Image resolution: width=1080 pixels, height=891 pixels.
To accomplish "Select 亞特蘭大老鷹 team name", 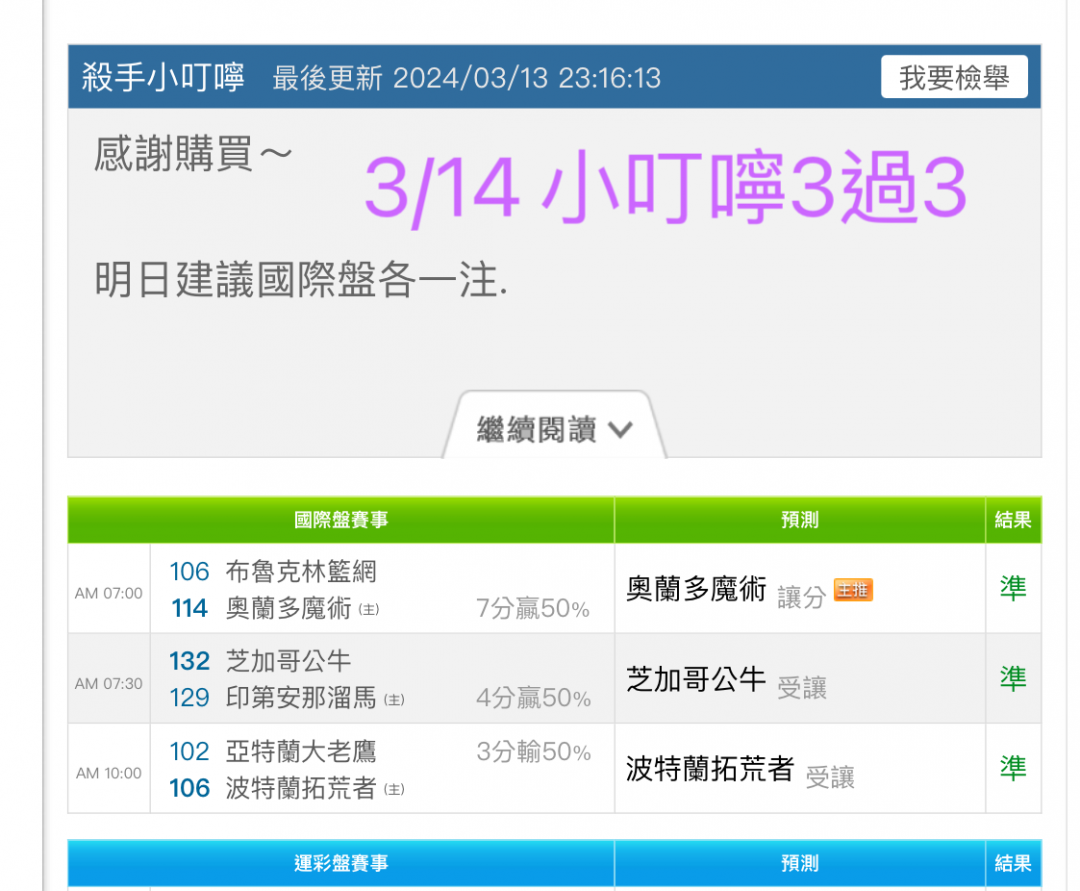I will pos(301,751).
